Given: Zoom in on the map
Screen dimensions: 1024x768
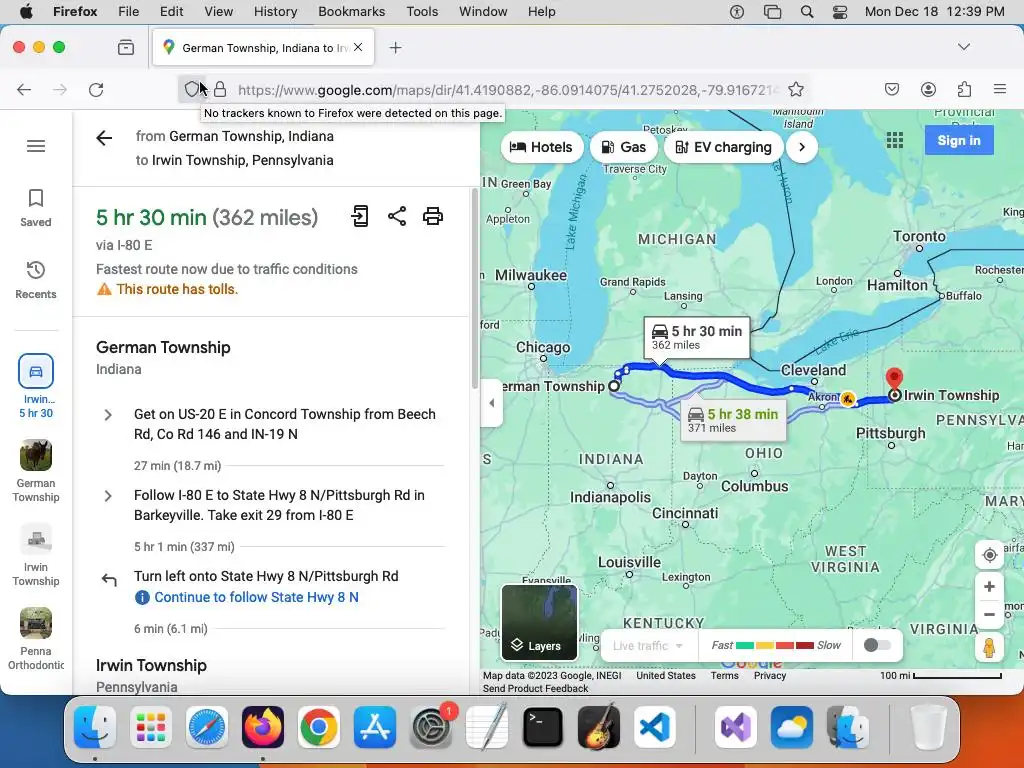Looking at the screenshot, I should coord(989,587).
